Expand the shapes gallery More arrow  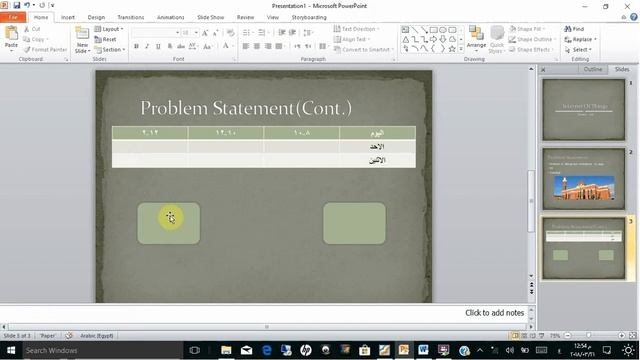[x=461, y=49]
